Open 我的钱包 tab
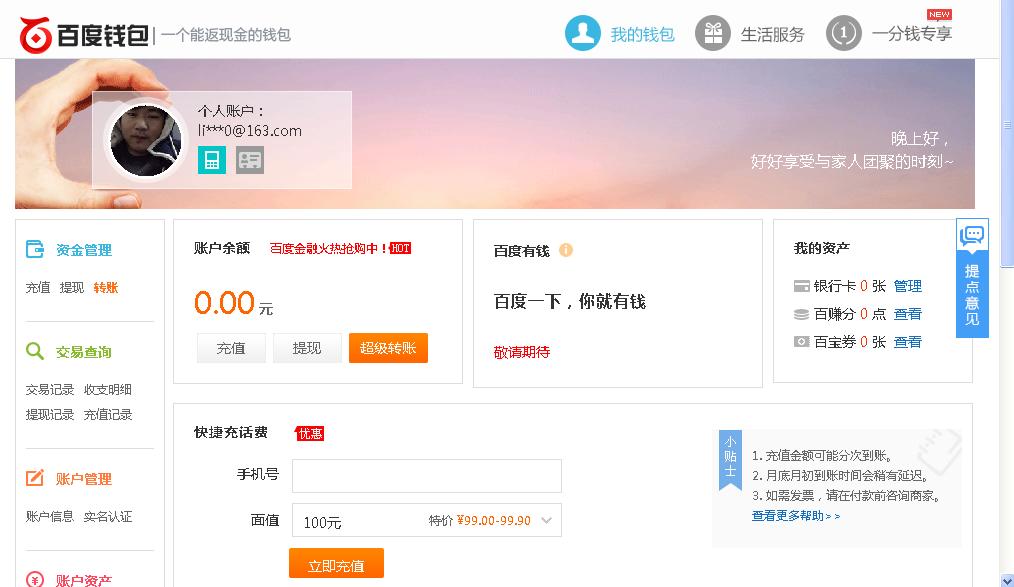The height and width of the screenshot is (587, 1014). click(x=642, y=34)
